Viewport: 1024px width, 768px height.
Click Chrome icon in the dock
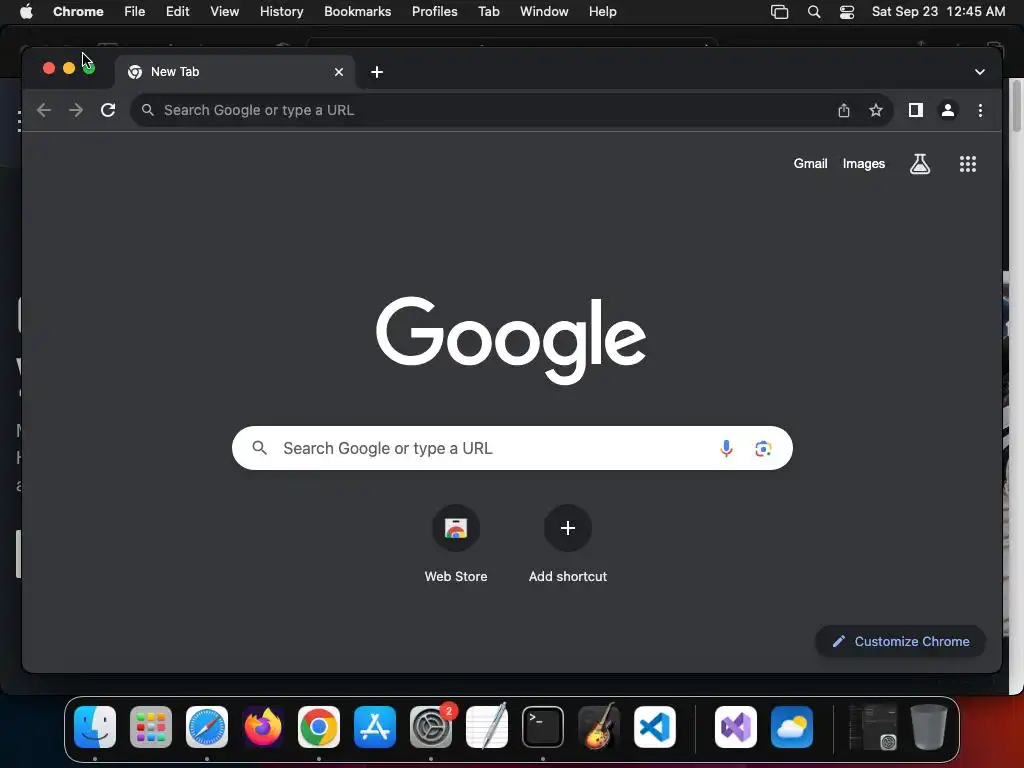coord(319,727)
